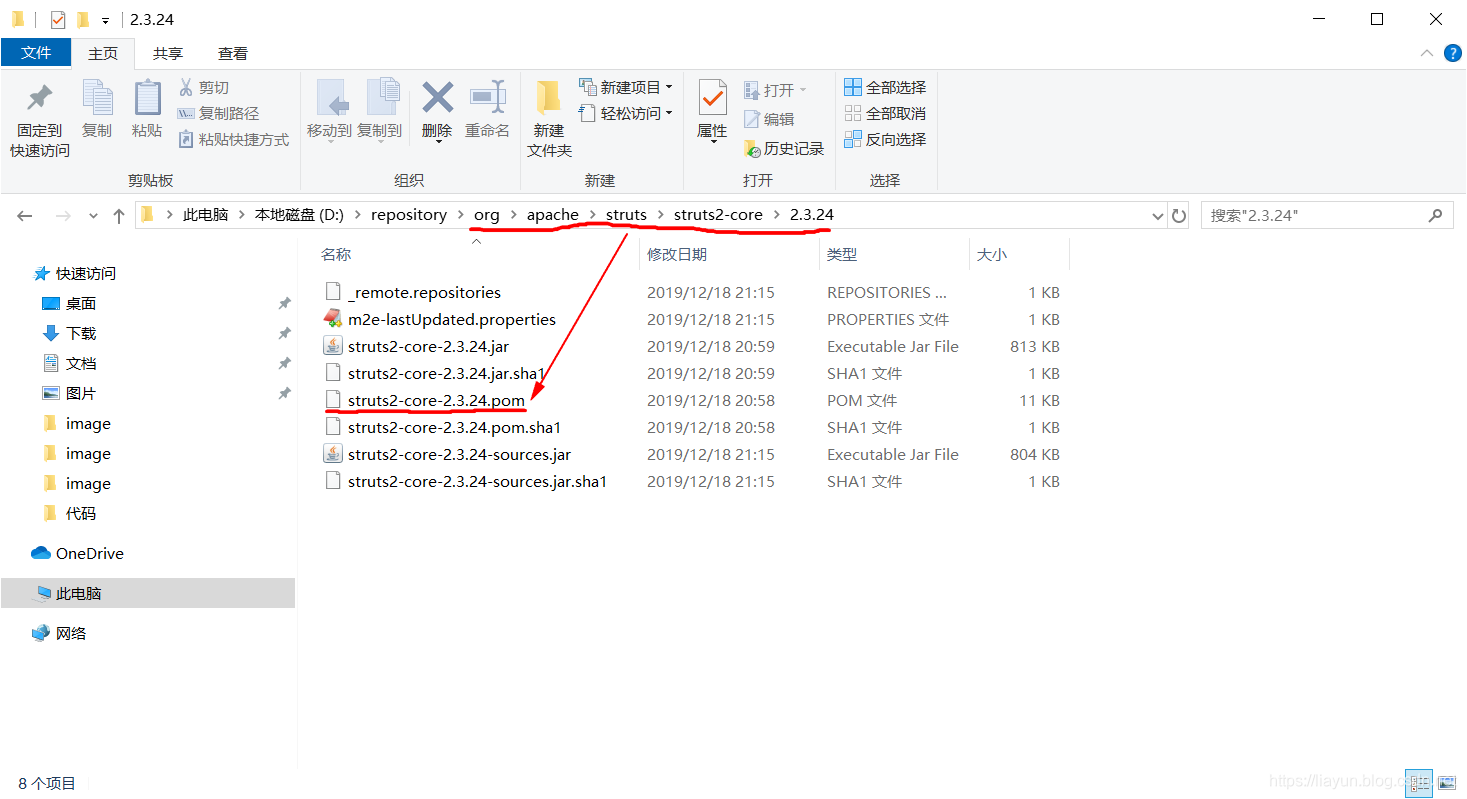This screenshot has width=1467, height=799.
Task: Expand the address bar history dropdown
Action: click(x=1157, y=215)
